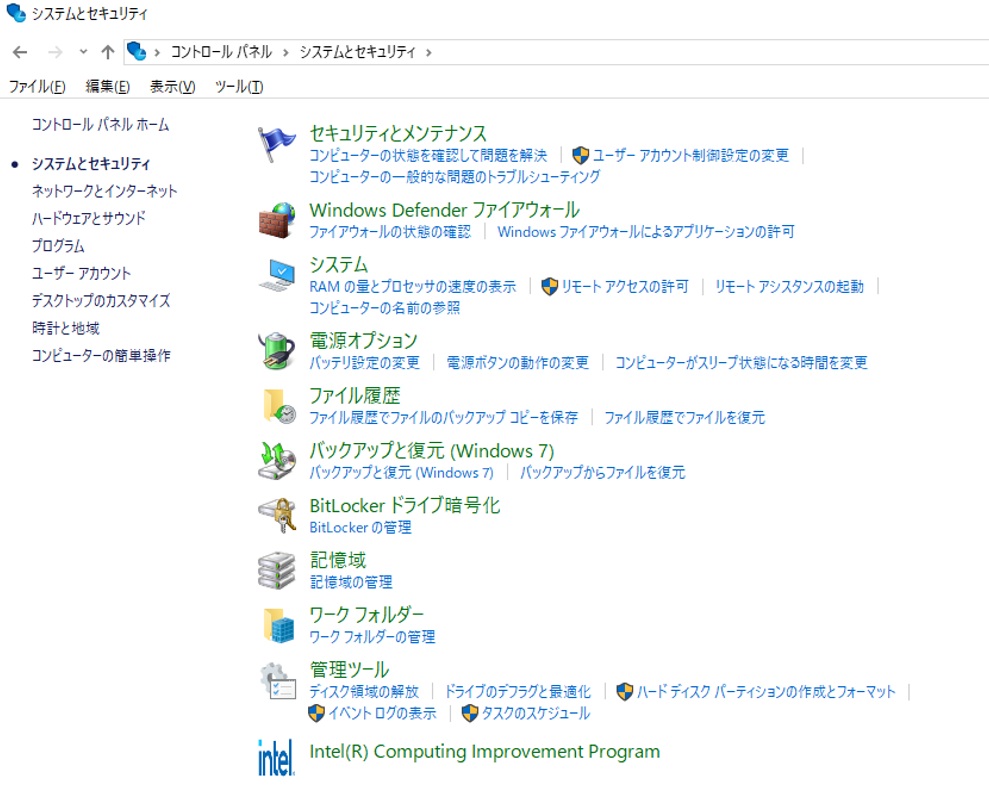Open ネットワークとインターネット in the sidebar

click(x=105, y=191)
